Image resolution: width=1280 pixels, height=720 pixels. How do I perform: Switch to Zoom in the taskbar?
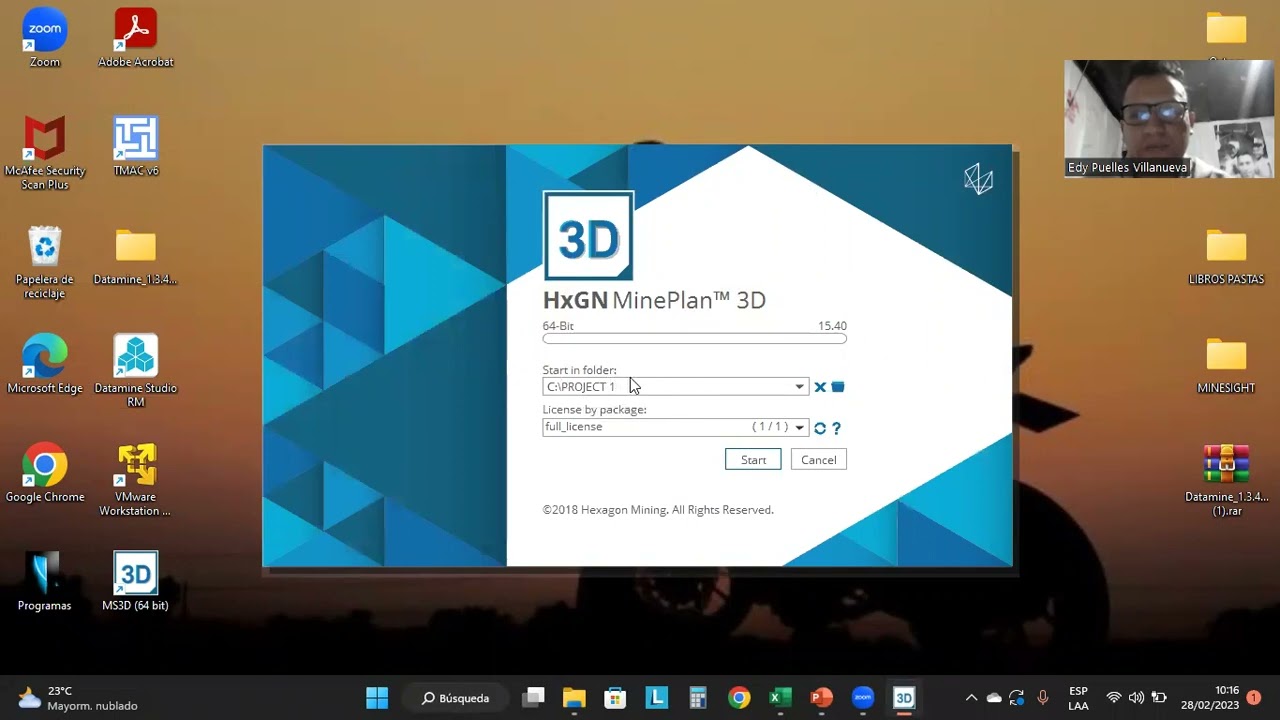(863, 698)
